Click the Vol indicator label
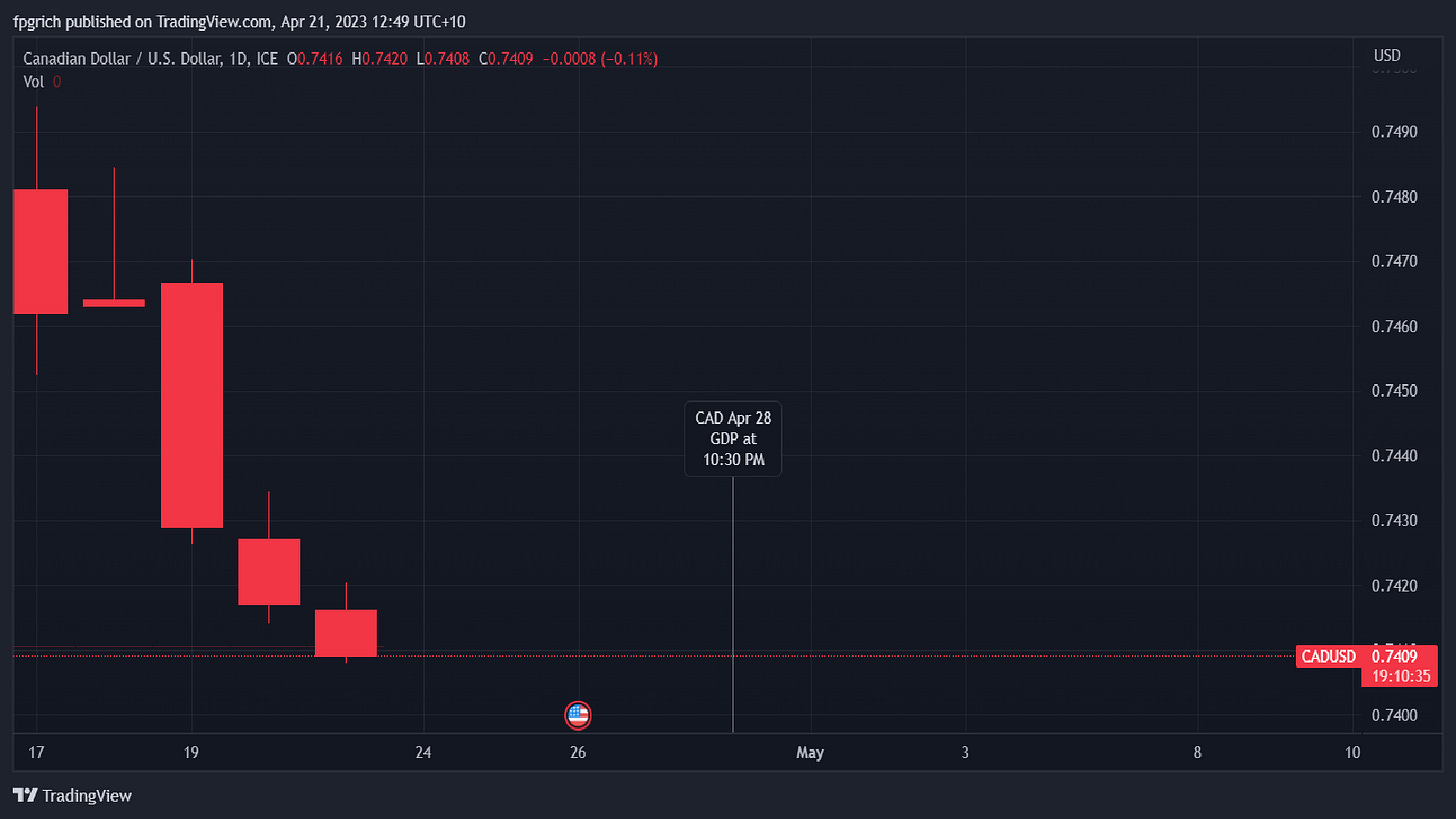Screen dimensions: 1456x819 [33, 82]
